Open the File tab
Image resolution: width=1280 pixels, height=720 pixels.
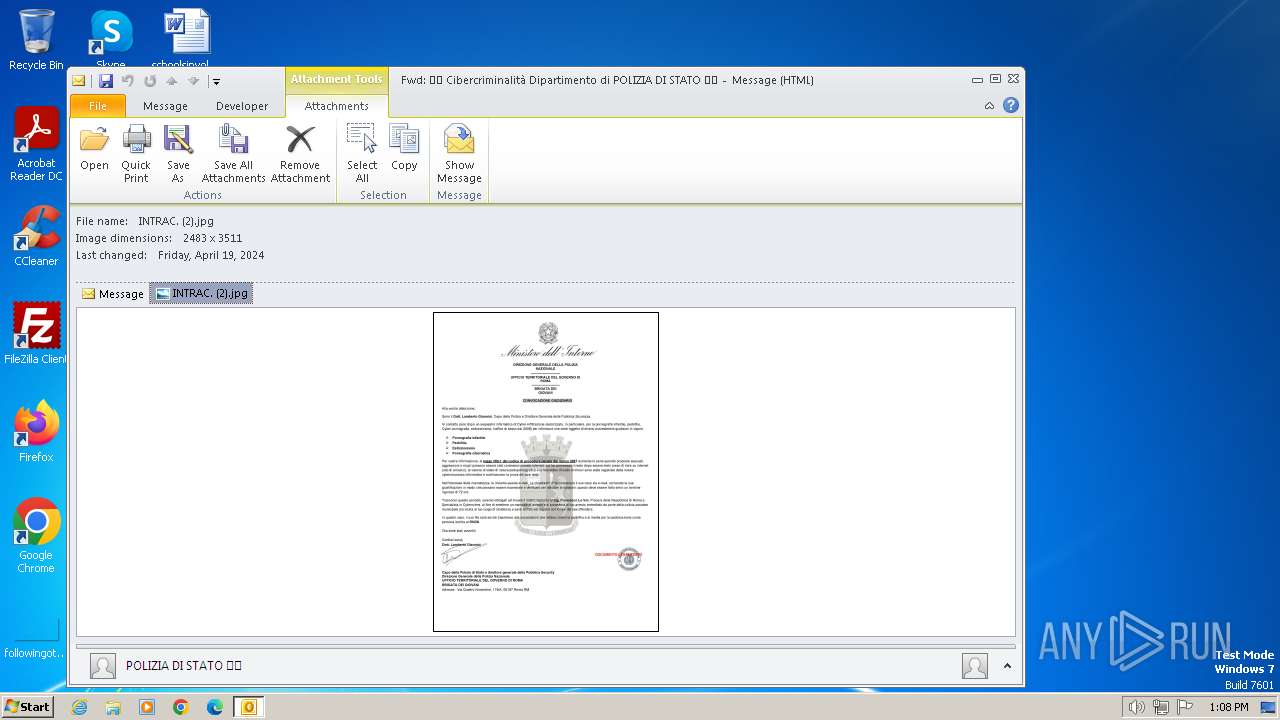click(98, 106)
